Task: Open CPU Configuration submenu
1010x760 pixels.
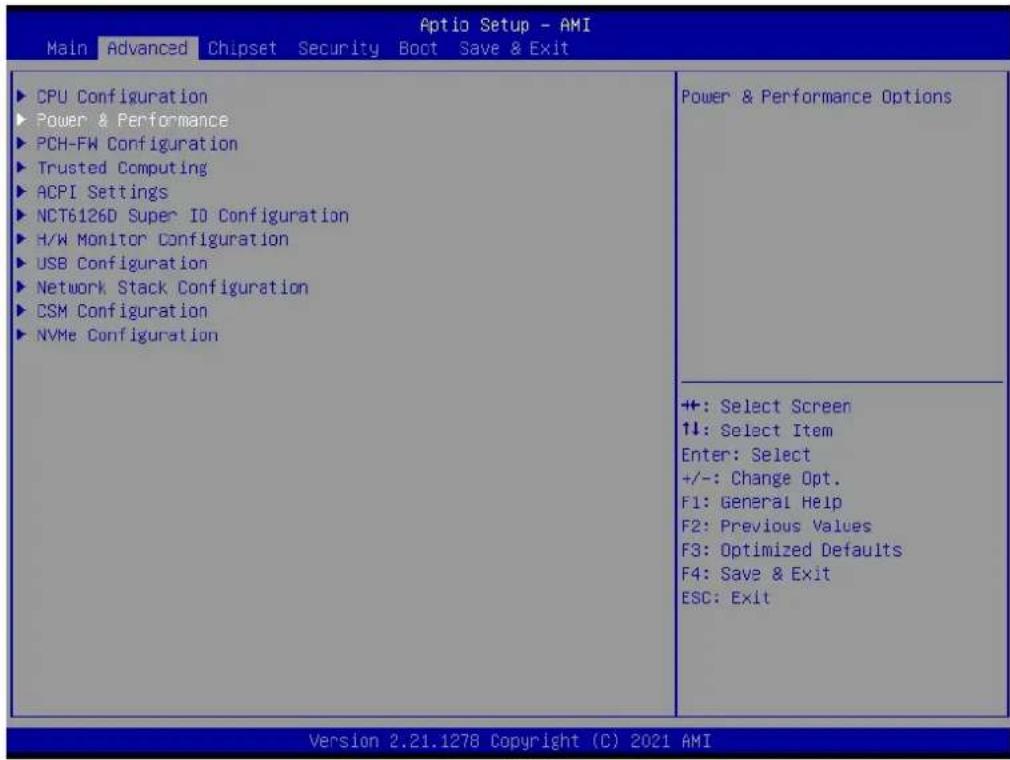Action: (122, 97)
